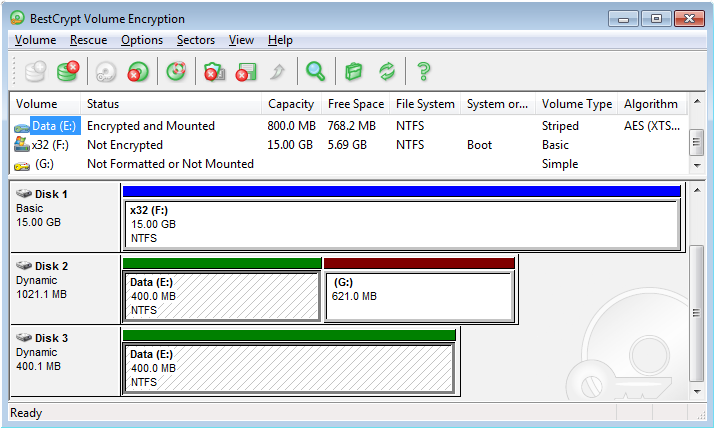Click the floppy disk with red X icon
Image resolution: width=715 pixels, height=429 pixels.
click(x=246, y=71)
